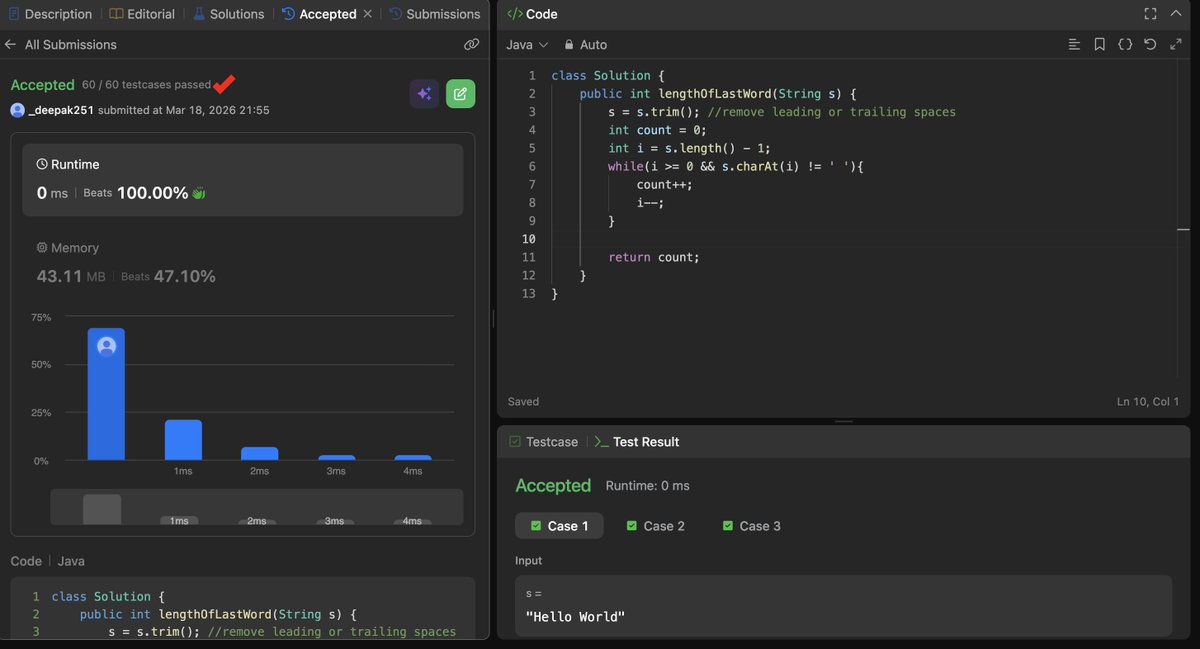Select the Case 2 button
The width and height of the screenshot is (1200, 649).
click(655, 526)
